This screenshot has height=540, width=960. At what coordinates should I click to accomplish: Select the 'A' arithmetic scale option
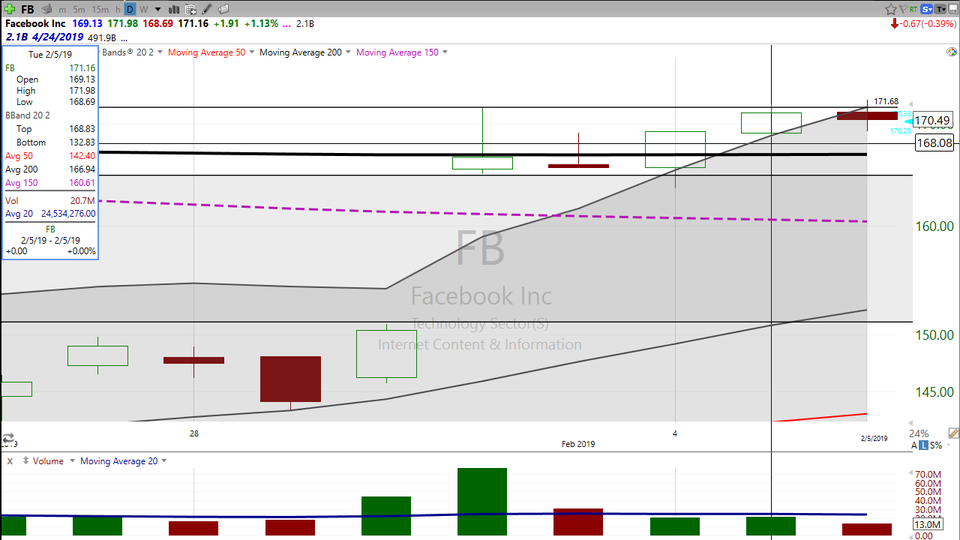914,446
